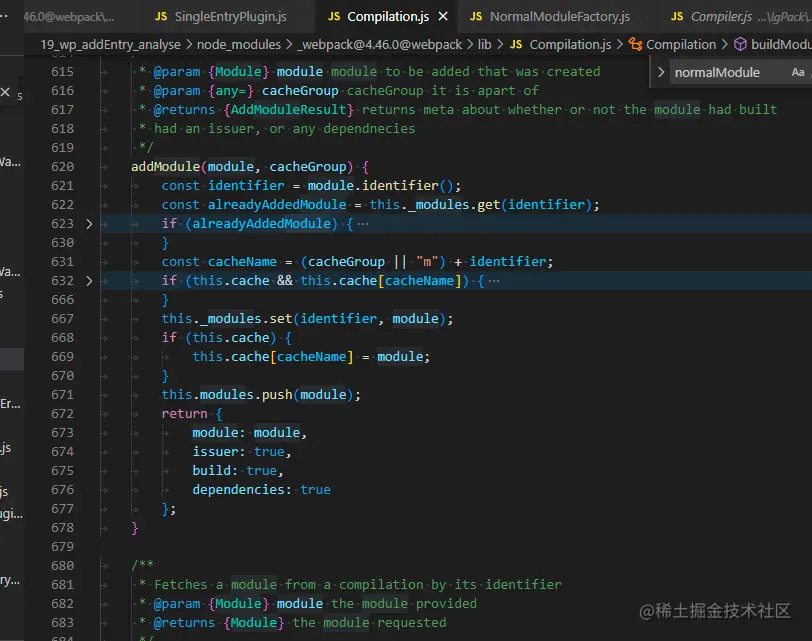Image resolution: width=812 pixels, height=641 pixels.
Task: Click cacheName variable on line 631
Action: [242, 261]
